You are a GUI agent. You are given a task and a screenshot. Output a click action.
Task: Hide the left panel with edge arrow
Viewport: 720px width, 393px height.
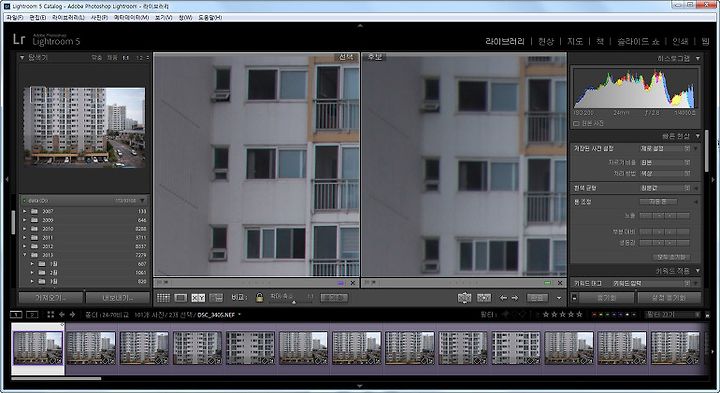point(6,179)
